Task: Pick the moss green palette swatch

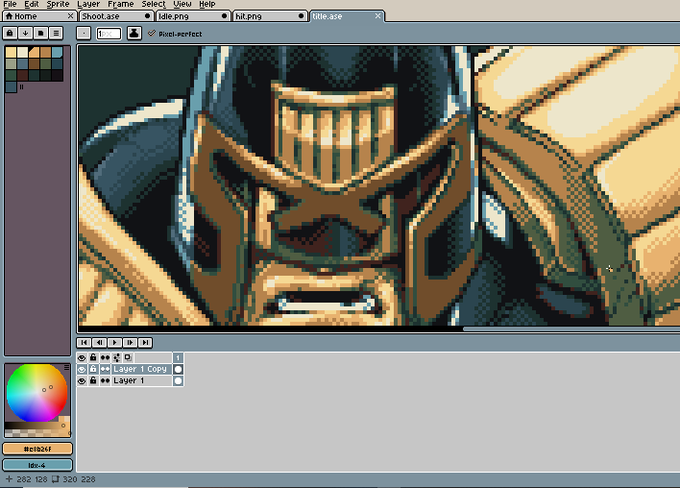Action: coord(46,64)
